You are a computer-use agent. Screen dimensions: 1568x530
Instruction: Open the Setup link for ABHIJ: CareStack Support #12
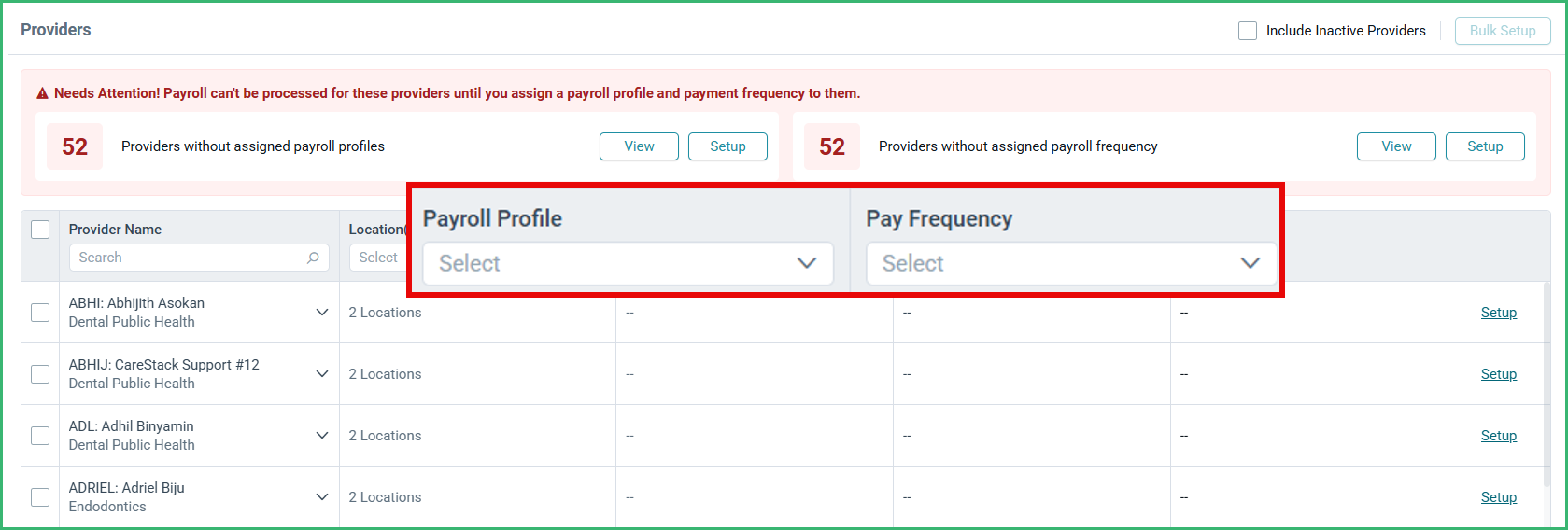point(1499,374)
